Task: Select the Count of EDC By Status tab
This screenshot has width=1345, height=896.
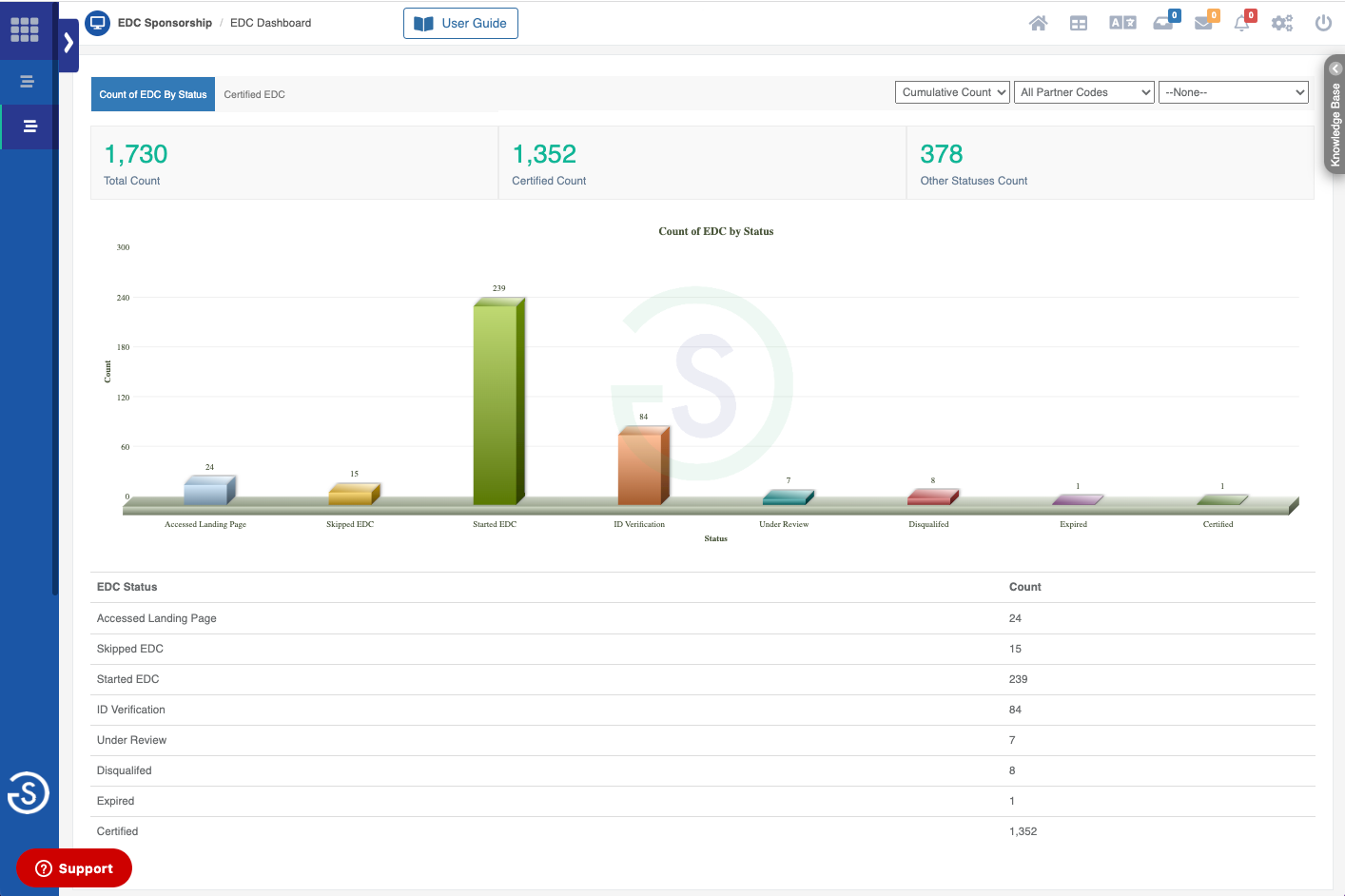Action: point(153,94)
